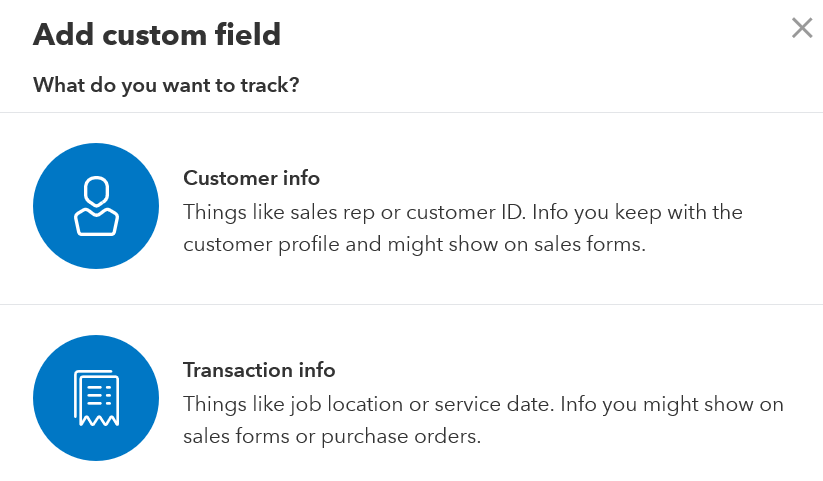Select the Customer info heading
Image resolution: width=823 pixels, height=481 pixels.
click(251, 178)
